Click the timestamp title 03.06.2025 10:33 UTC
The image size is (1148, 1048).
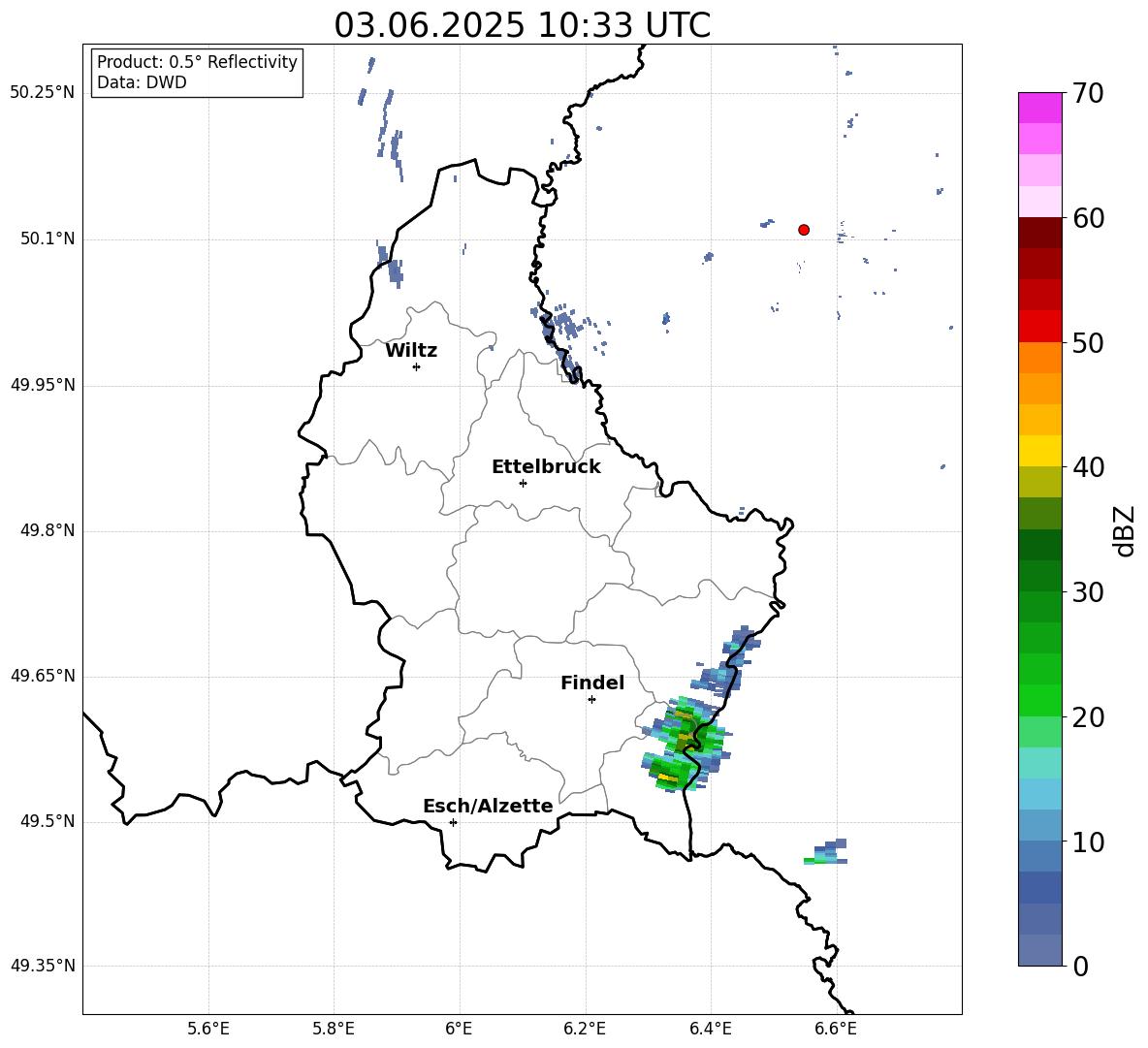522,25
